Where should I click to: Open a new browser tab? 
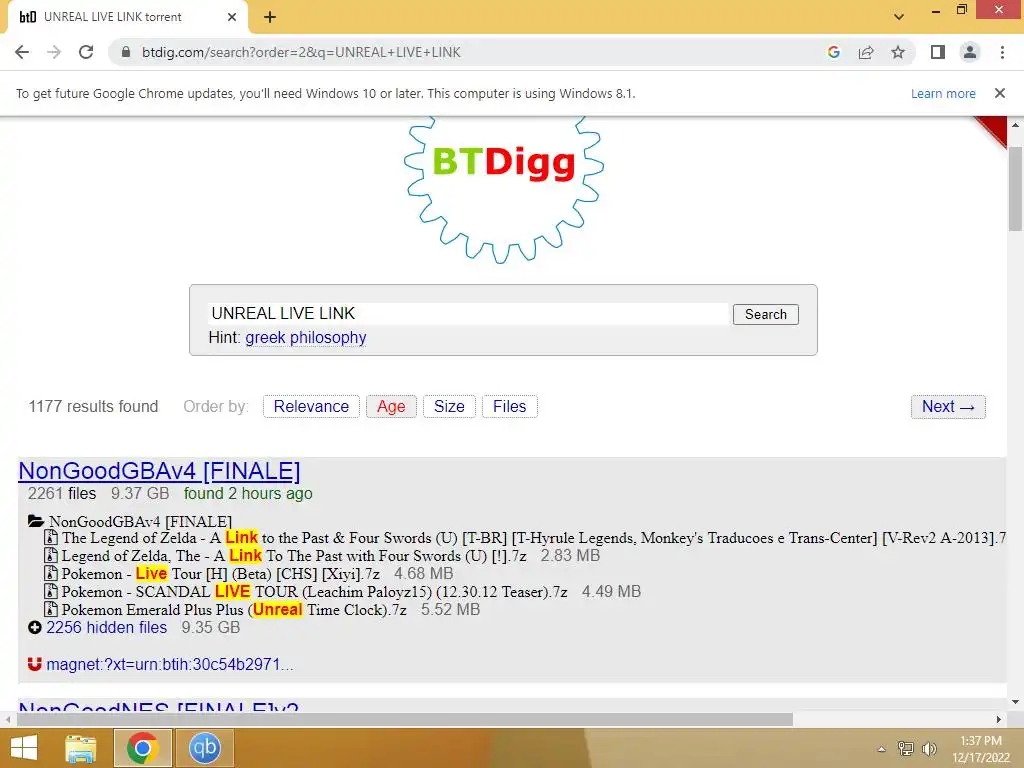270,17
